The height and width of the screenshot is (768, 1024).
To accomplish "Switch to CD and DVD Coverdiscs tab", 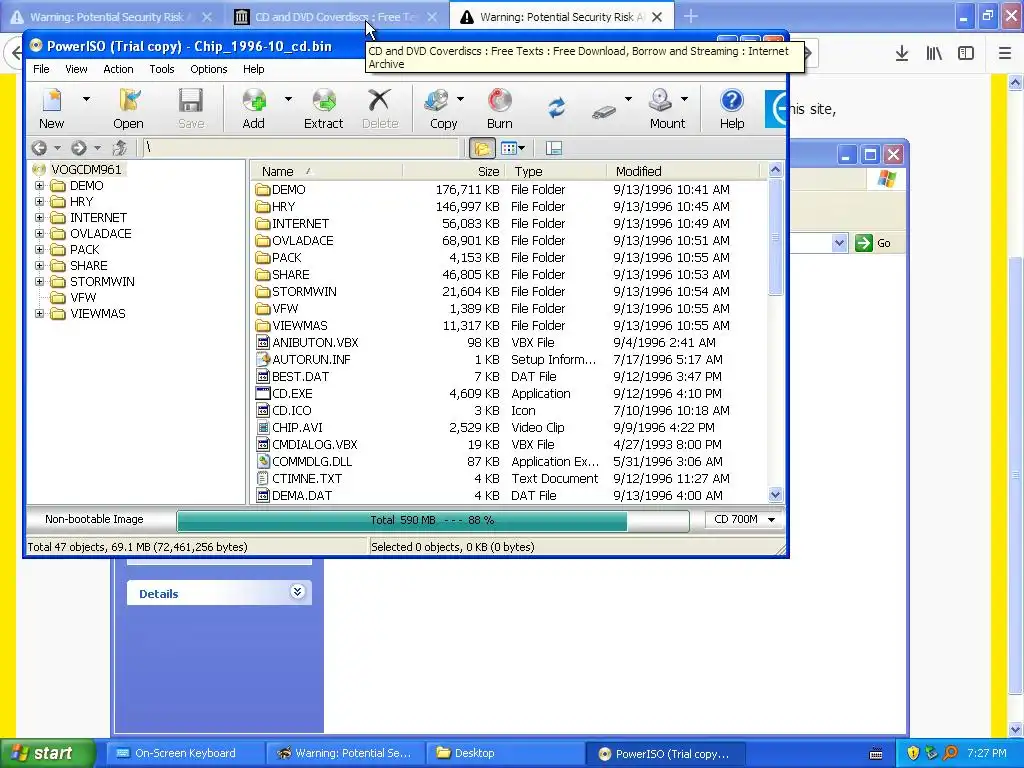I will [x=334, y=17].
